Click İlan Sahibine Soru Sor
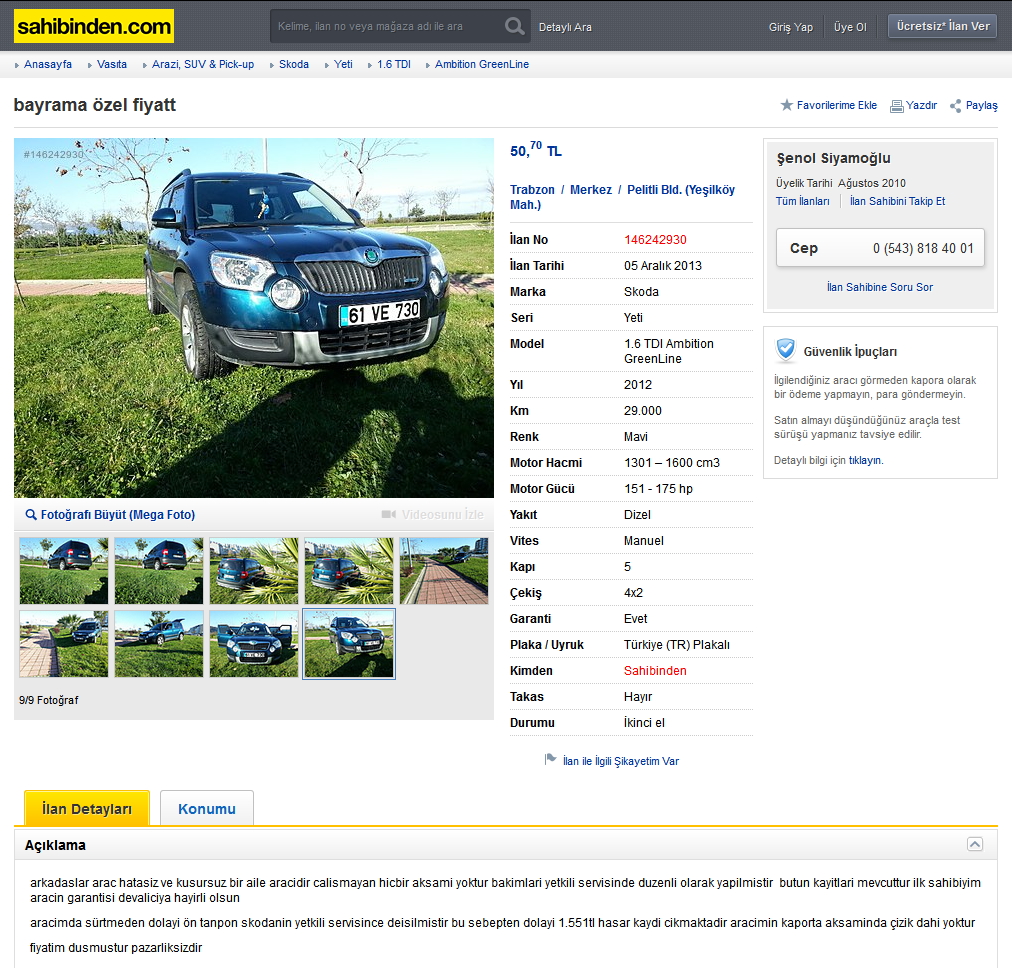This screenshot has width=1012, height=968. coord(880,287)
